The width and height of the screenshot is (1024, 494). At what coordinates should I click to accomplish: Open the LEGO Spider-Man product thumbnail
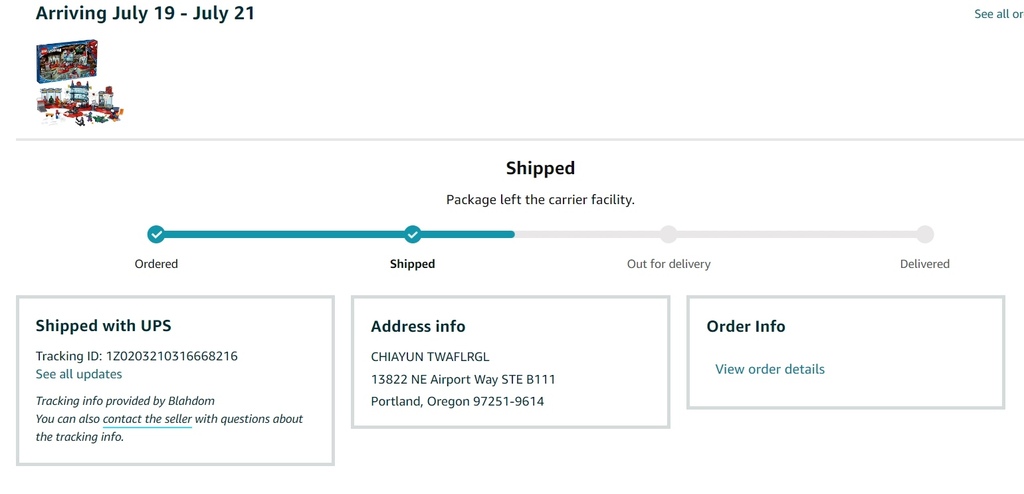tap(80, 82)
